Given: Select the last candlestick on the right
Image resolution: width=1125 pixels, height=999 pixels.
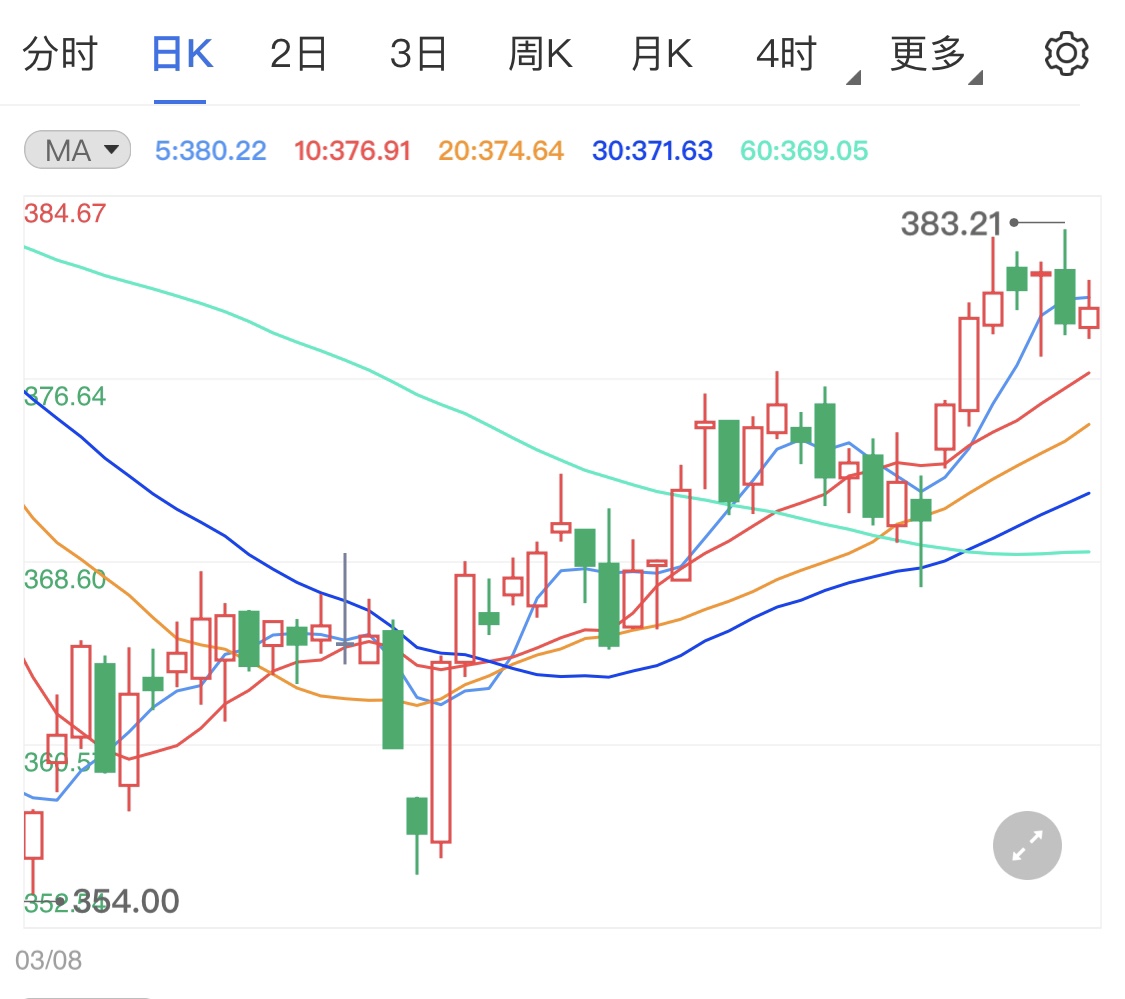Looking at the screenshot, I should [x=1089, y=310].
